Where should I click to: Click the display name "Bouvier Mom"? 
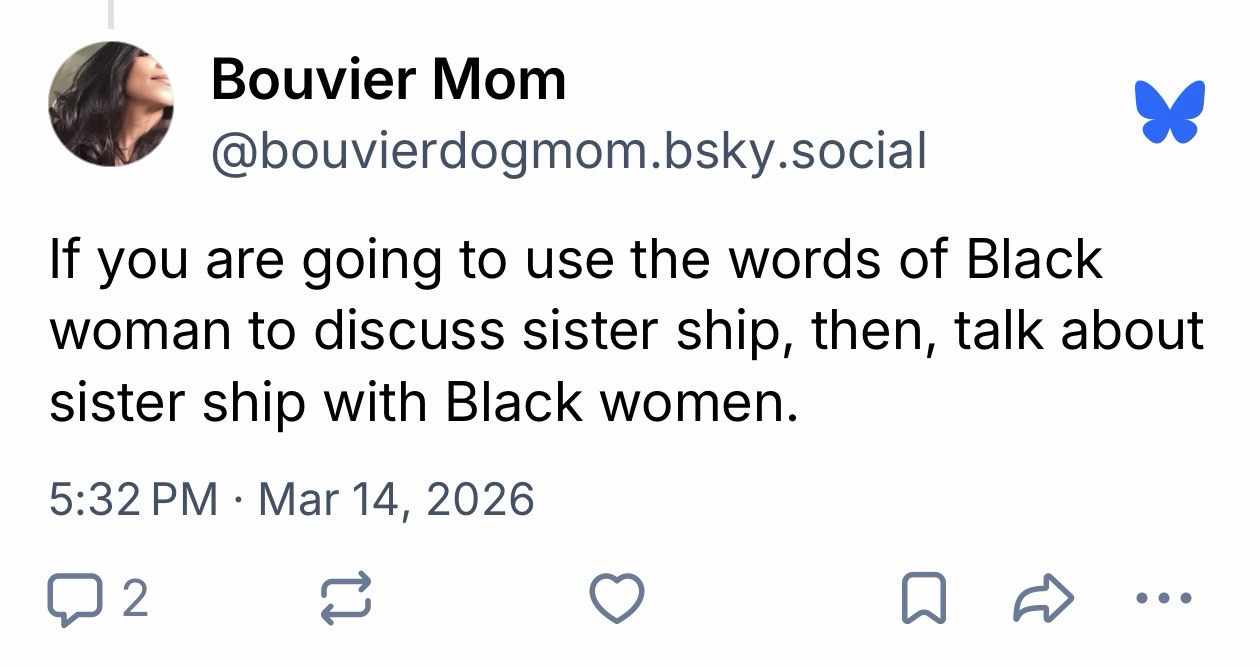(388, 79)
